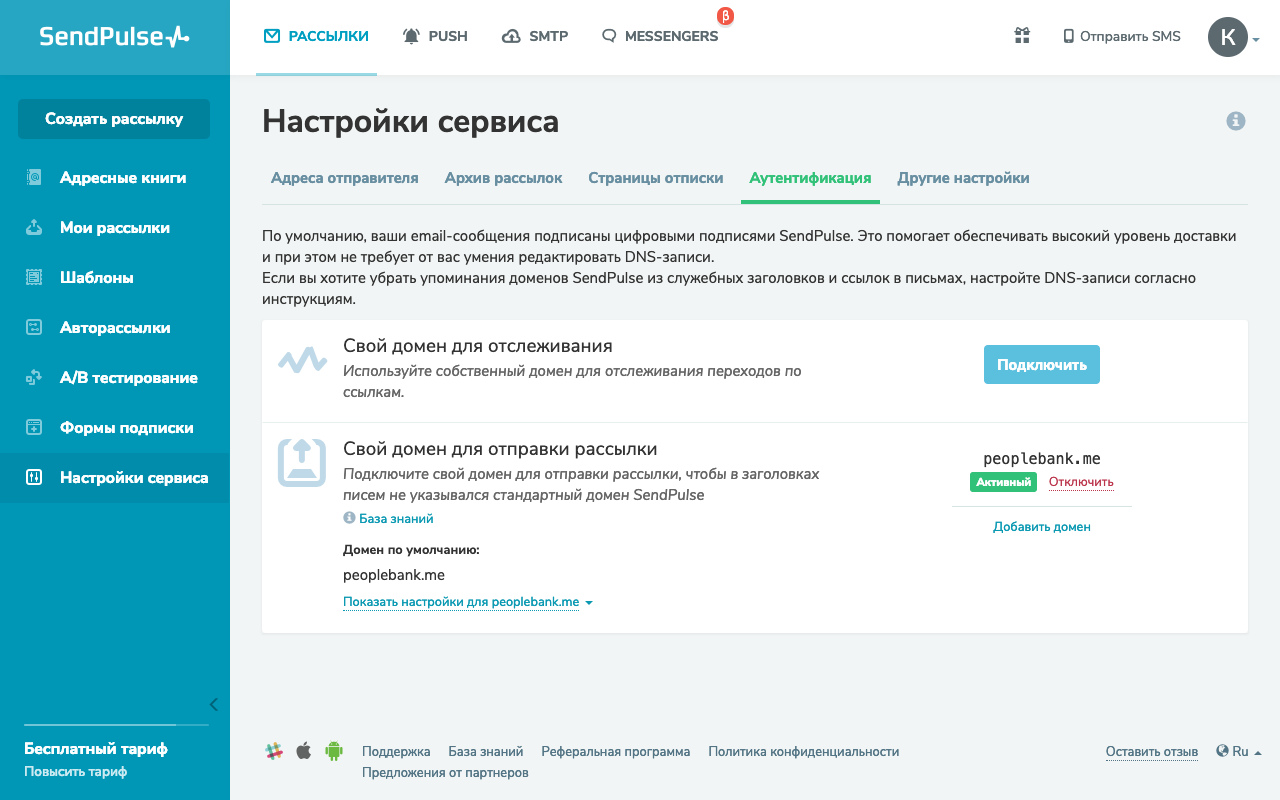
Task: Open A/B тестирование in sidebar
Action: pyautogui.click(x=128, y=378)
